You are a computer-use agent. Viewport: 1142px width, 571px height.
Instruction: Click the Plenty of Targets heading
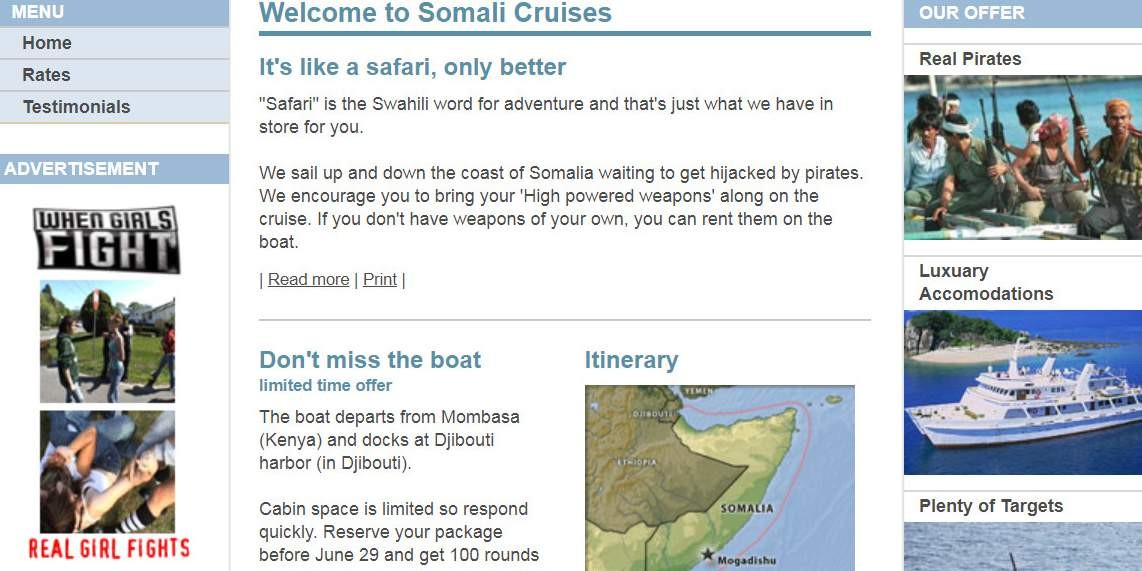pos(990,506)
